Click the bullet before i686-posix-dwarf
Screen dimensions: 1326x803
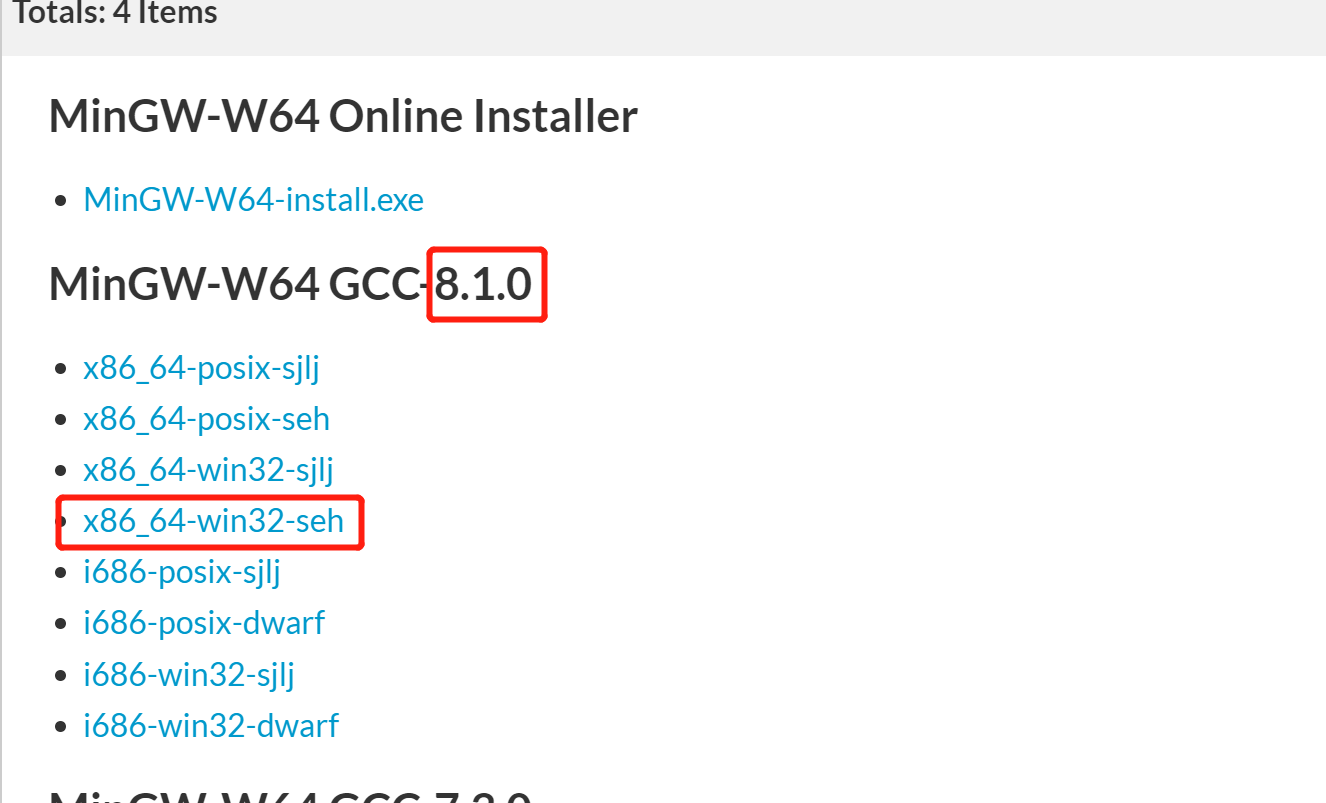coord(62,625)
